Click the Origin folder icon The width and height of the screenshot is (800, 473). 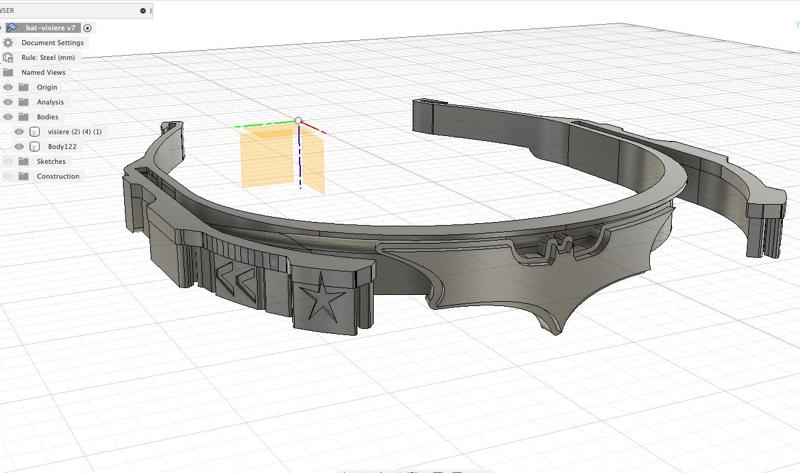(23, 87)
